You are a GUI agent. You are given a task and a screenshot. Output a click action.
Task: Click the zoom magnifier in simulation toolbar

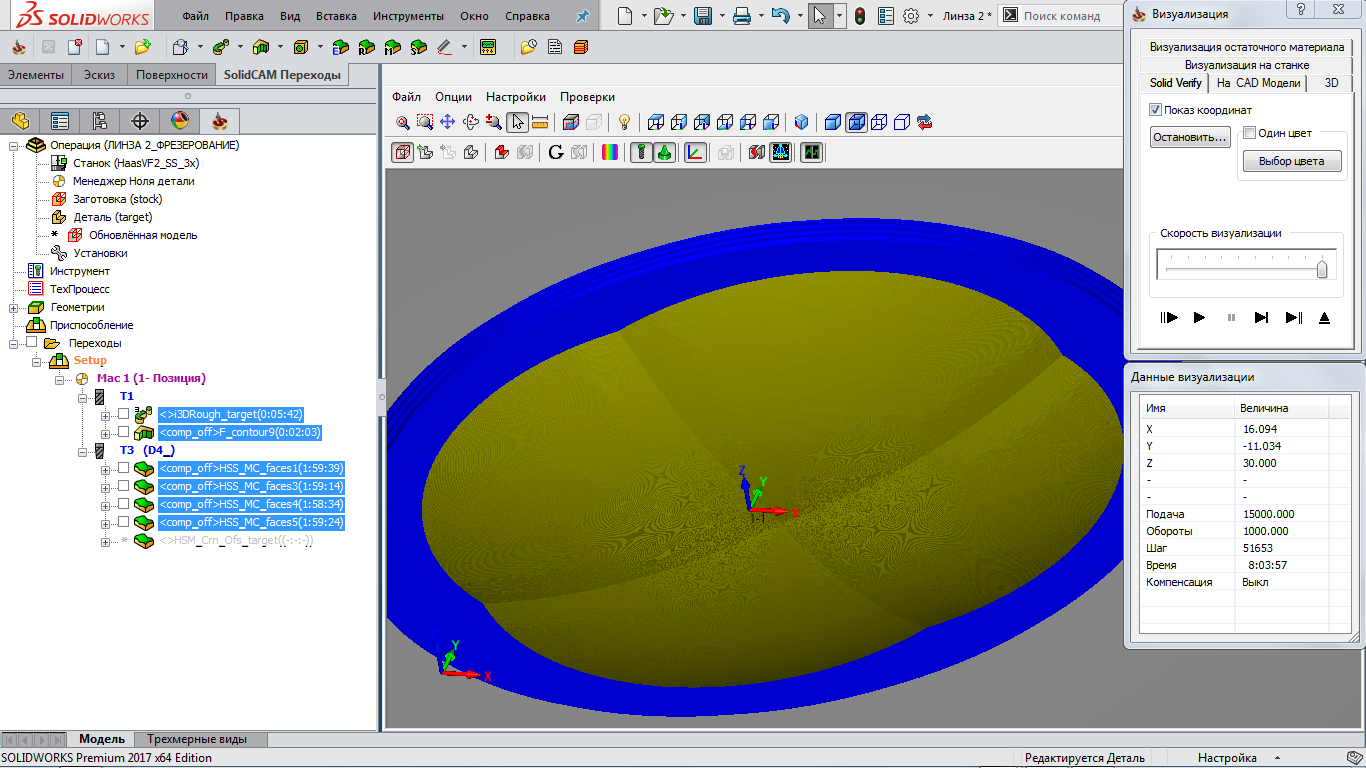(403, 122)
